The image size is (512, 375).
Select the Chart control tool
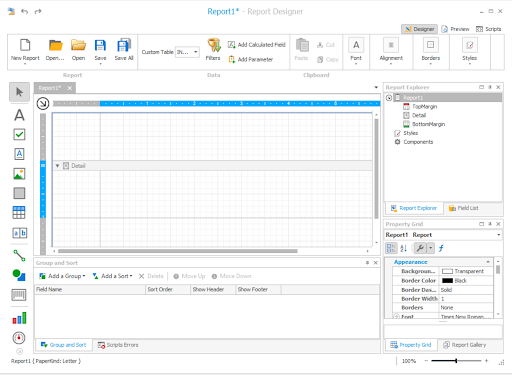pyautogui.click(x=19, y=318)
